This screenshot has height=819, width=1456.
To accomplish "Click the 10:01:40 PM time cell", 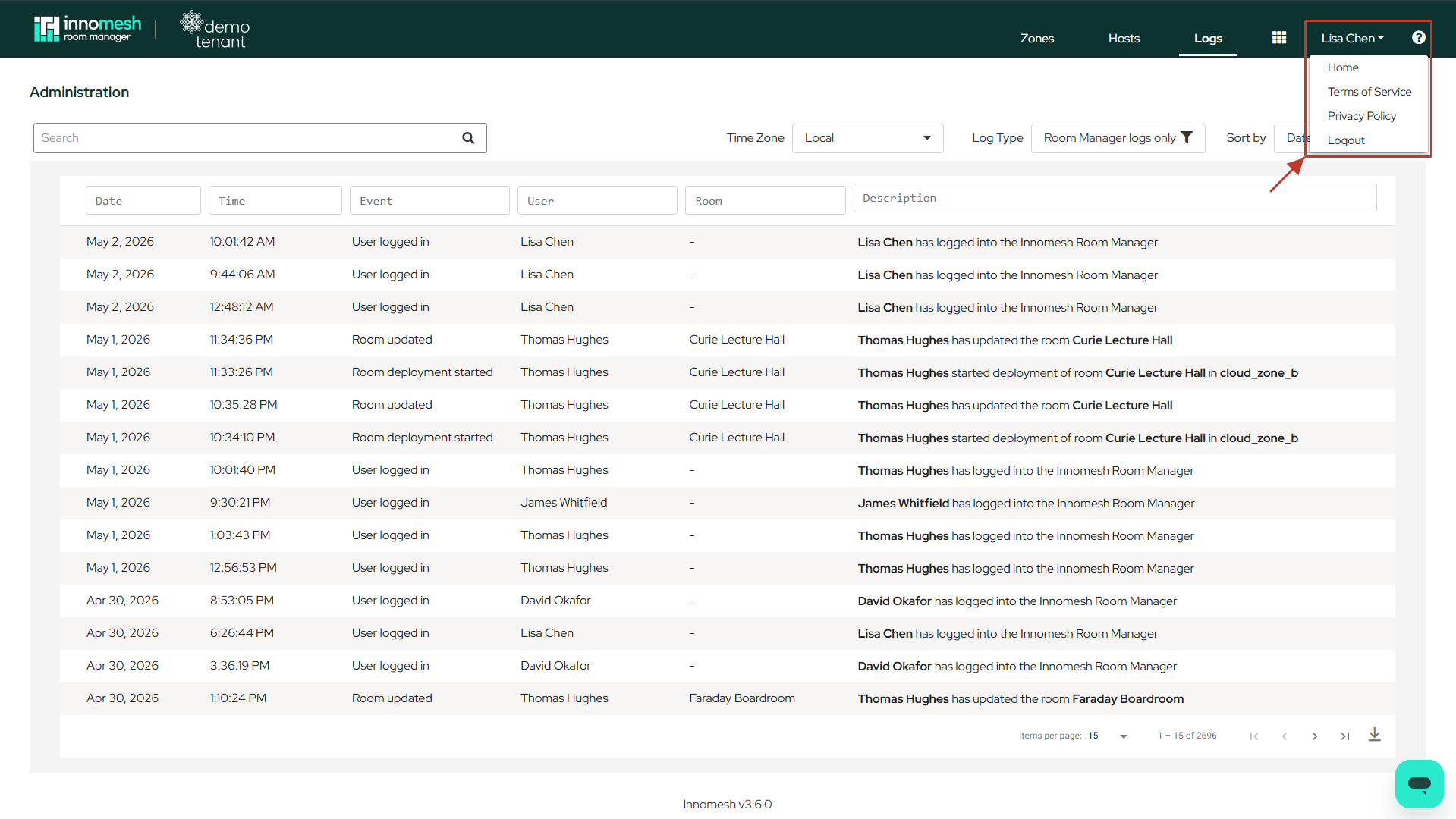I will pyautogui.click(x=242, y=470).
